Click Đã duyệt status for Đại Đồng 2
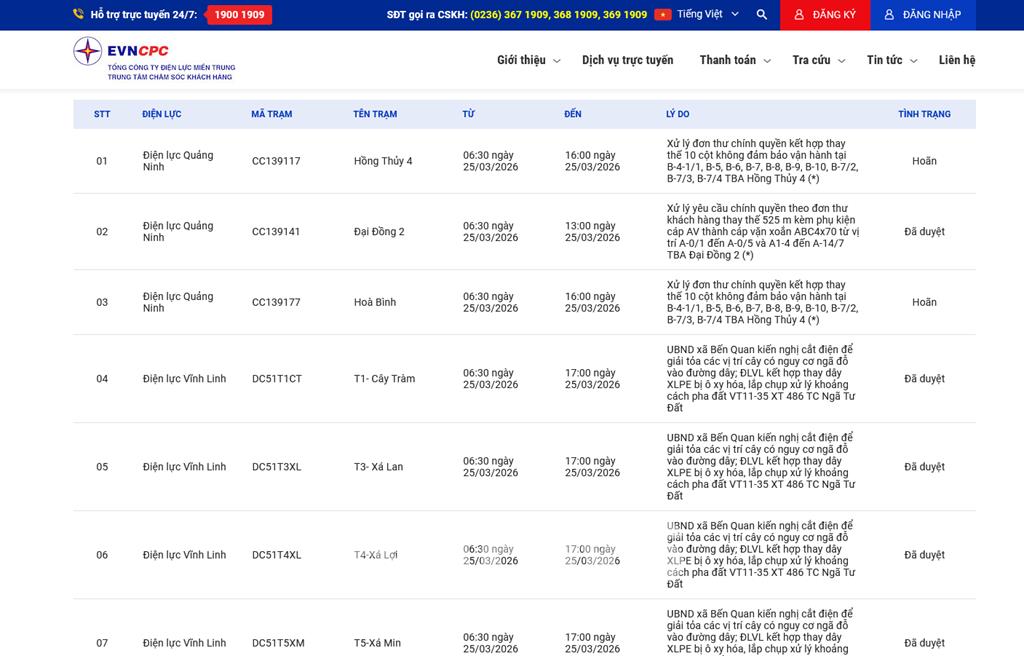1024x656 pixels. (x=924, y=232)
